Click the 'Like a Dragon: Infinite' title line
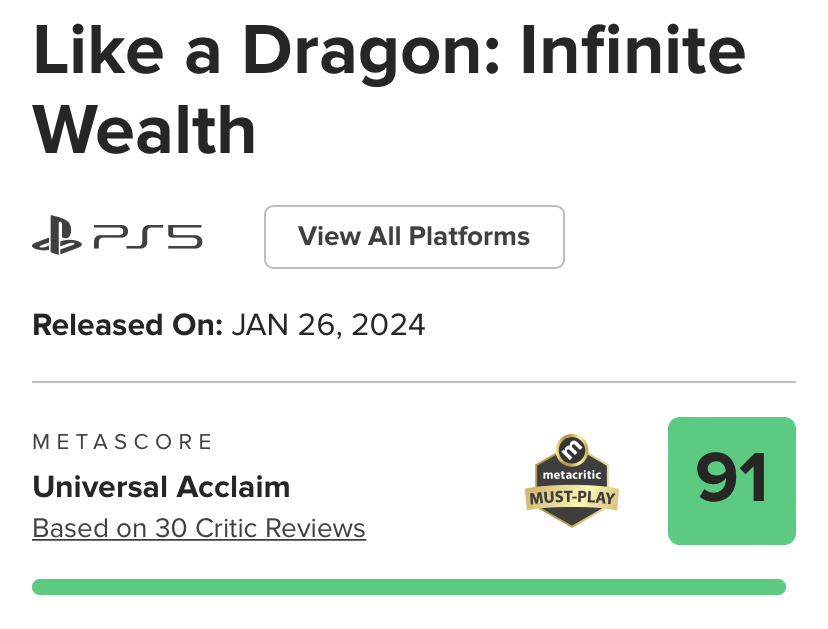This screenshot has height=629, width=828. (x=389, y=55)
